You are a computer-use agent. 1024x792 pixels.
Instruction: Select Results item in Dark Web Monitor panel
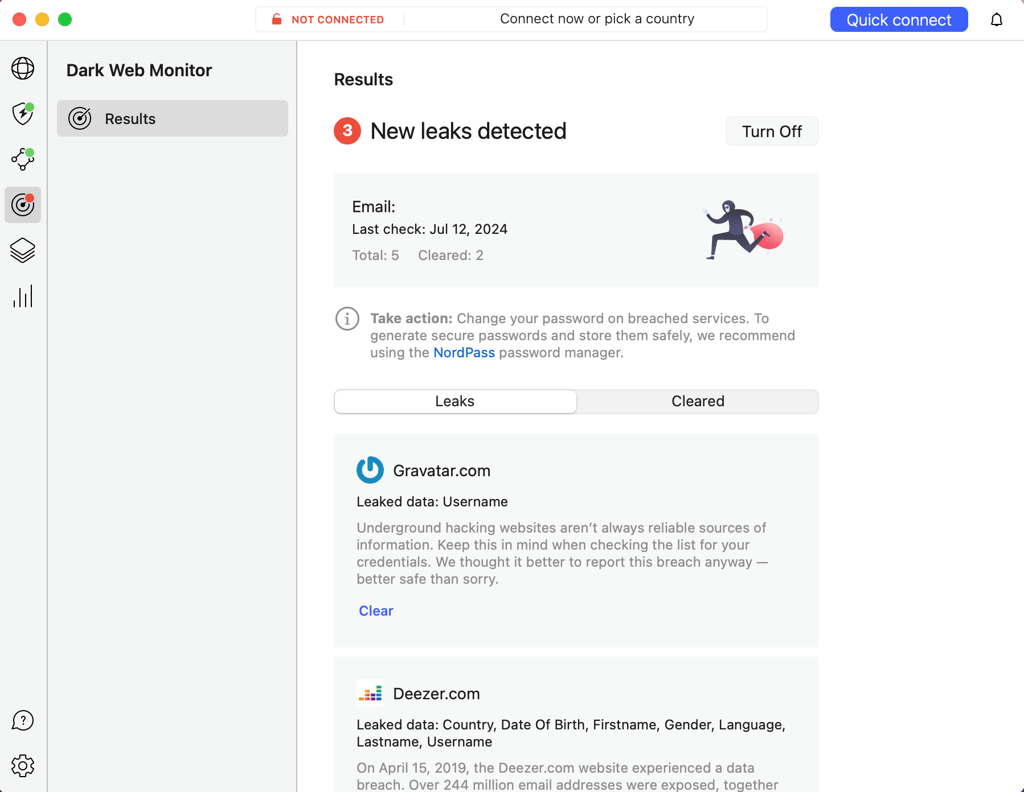[x=172, y=119]
